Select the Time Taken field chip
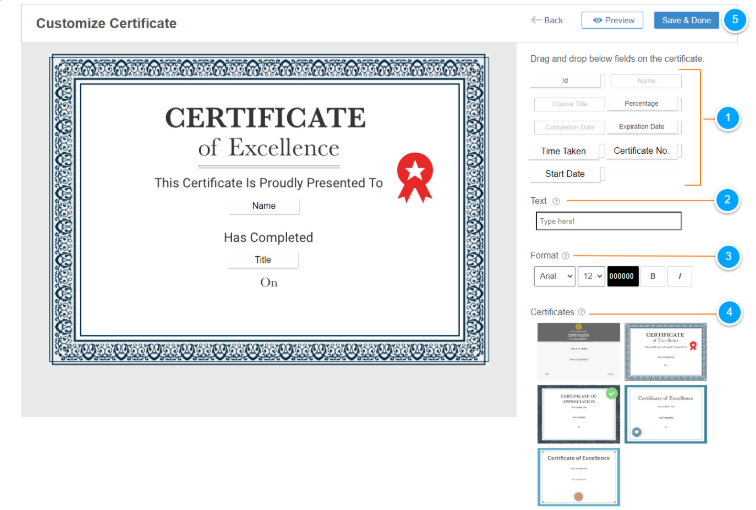The height and width of the screenshot is (510, 756). pos(564,151)
